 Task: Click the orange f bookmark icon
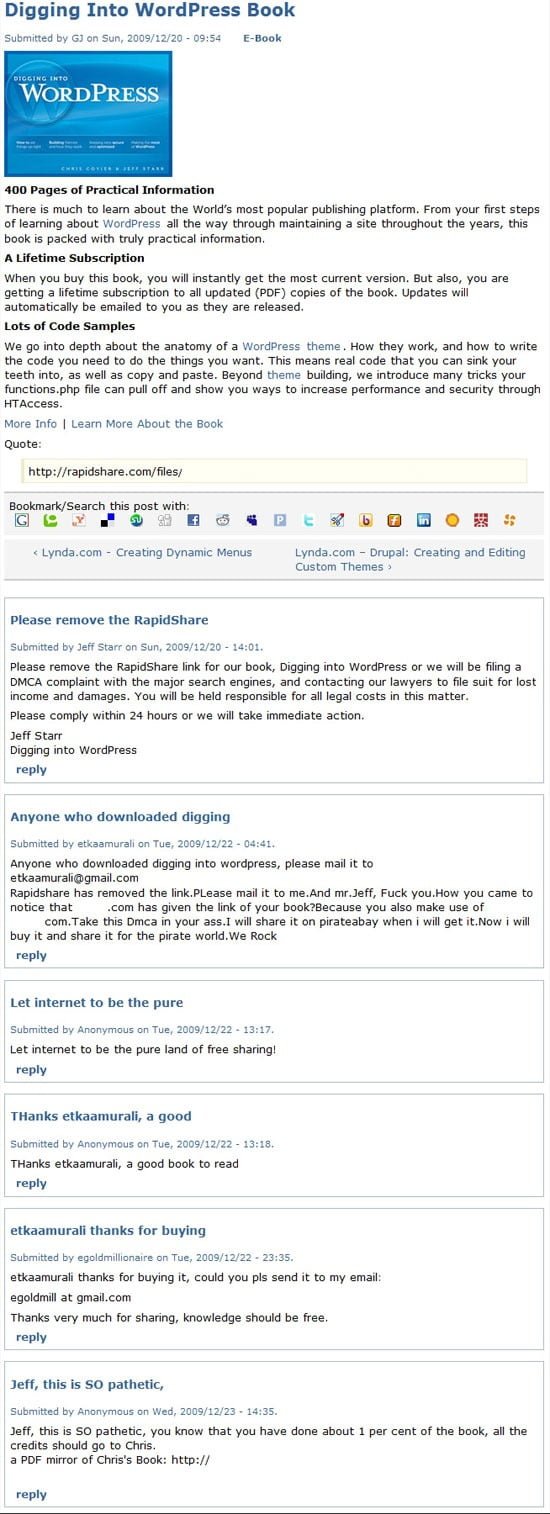point(395,520)
